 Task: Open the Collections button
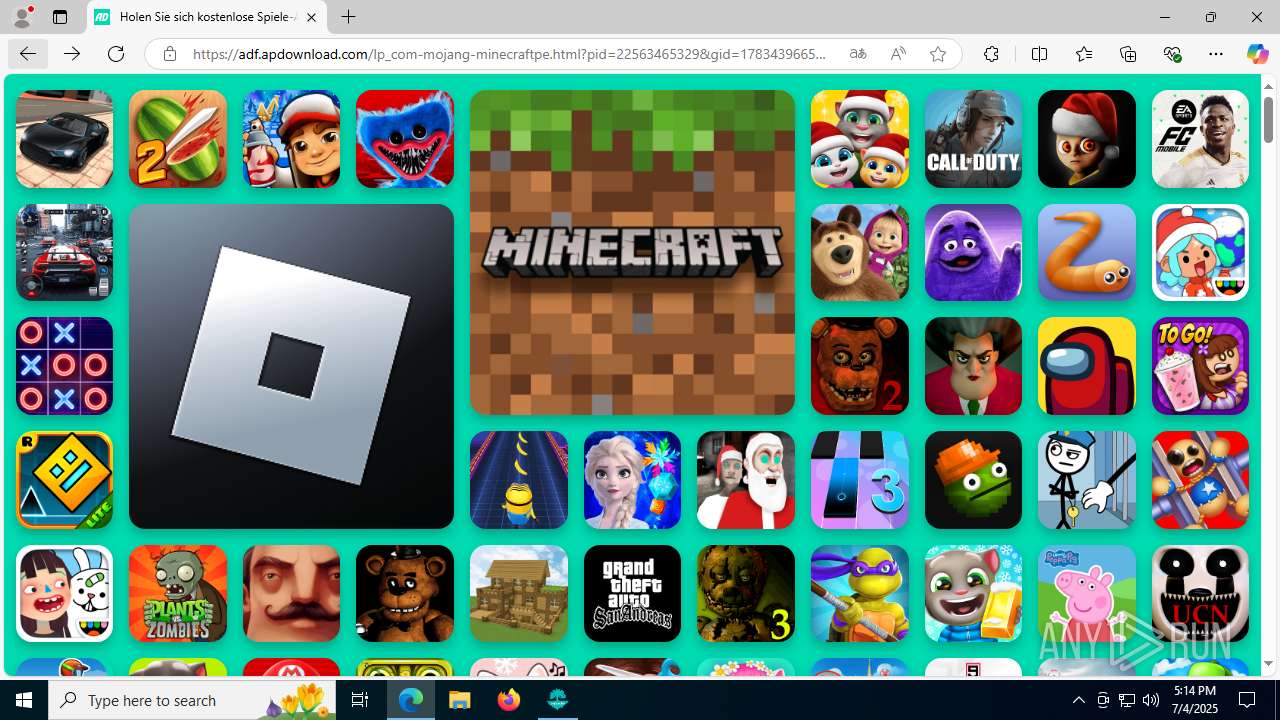(1128, 54)
